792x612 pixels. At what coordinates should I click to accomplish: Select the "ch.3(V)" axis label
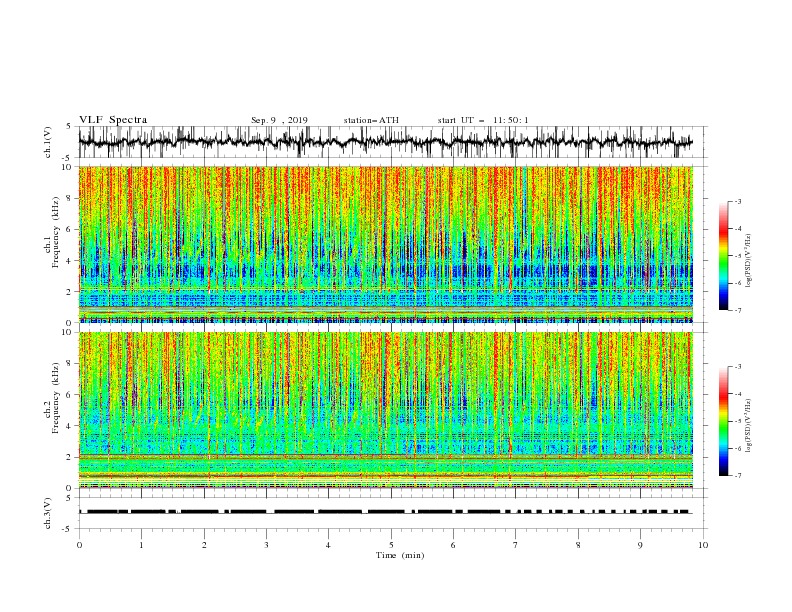coord(48,513)
